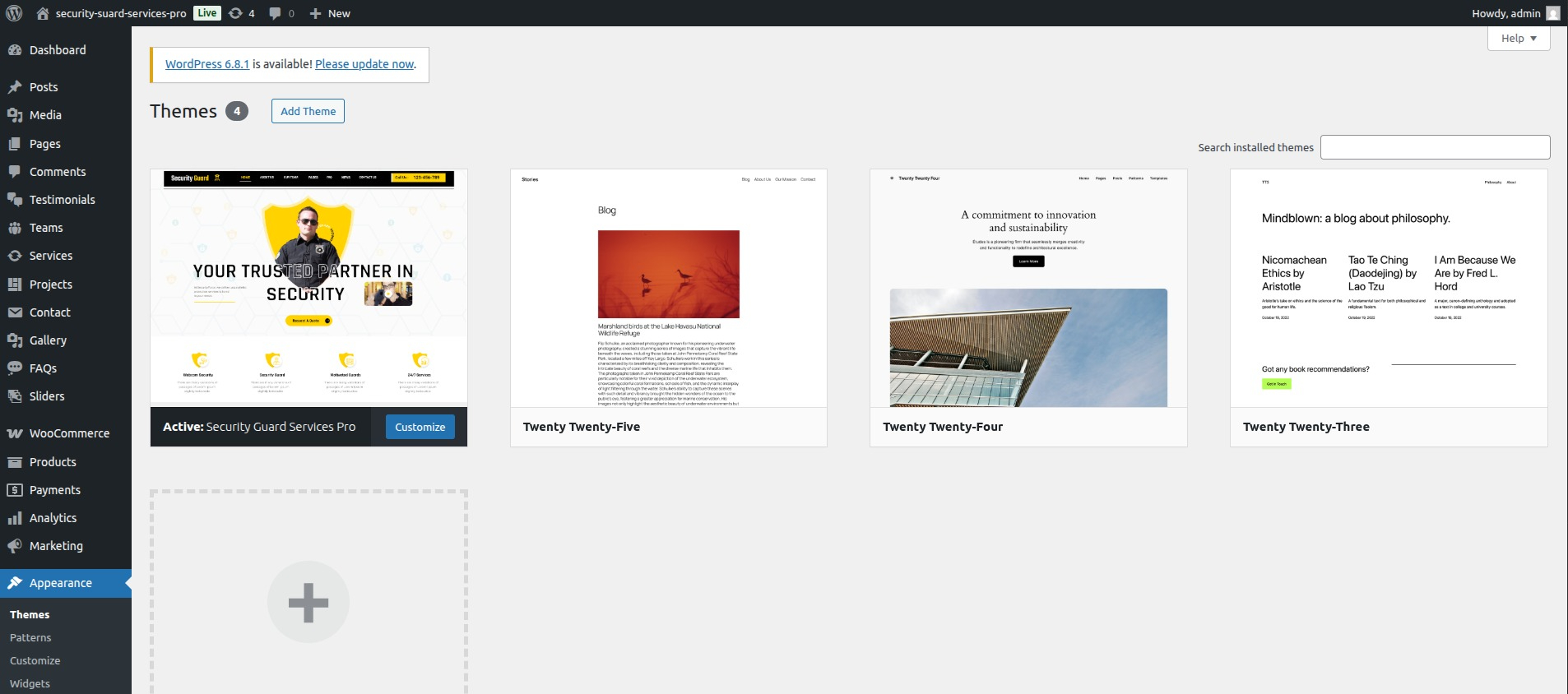Viewport: 1568px width, 694px height.
Task: Click the Sliders icon in sidebar
Action: (x=15, y=396)
